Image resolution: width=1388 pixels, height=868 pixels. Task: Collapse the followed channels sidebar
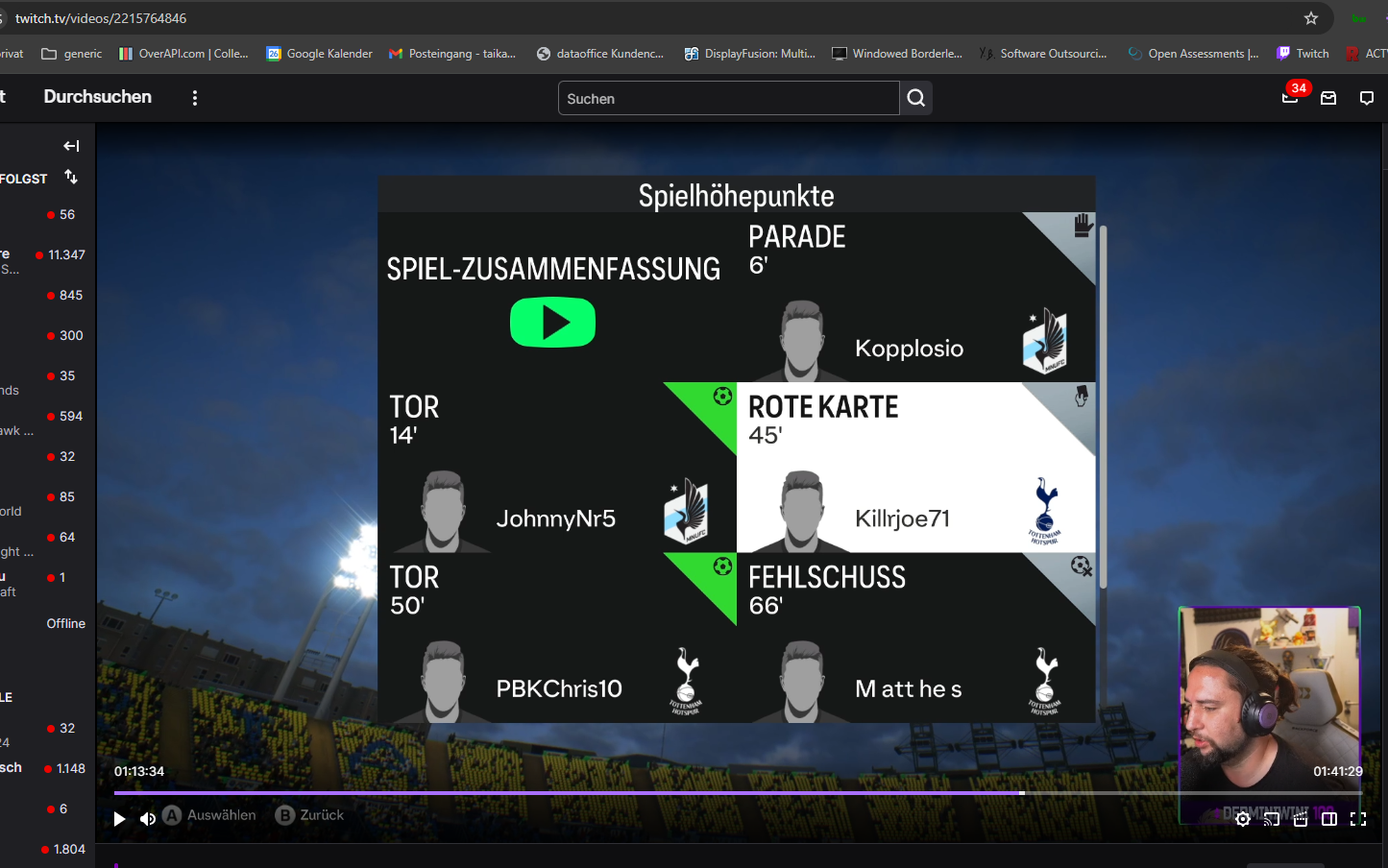(x=71, y=146)
